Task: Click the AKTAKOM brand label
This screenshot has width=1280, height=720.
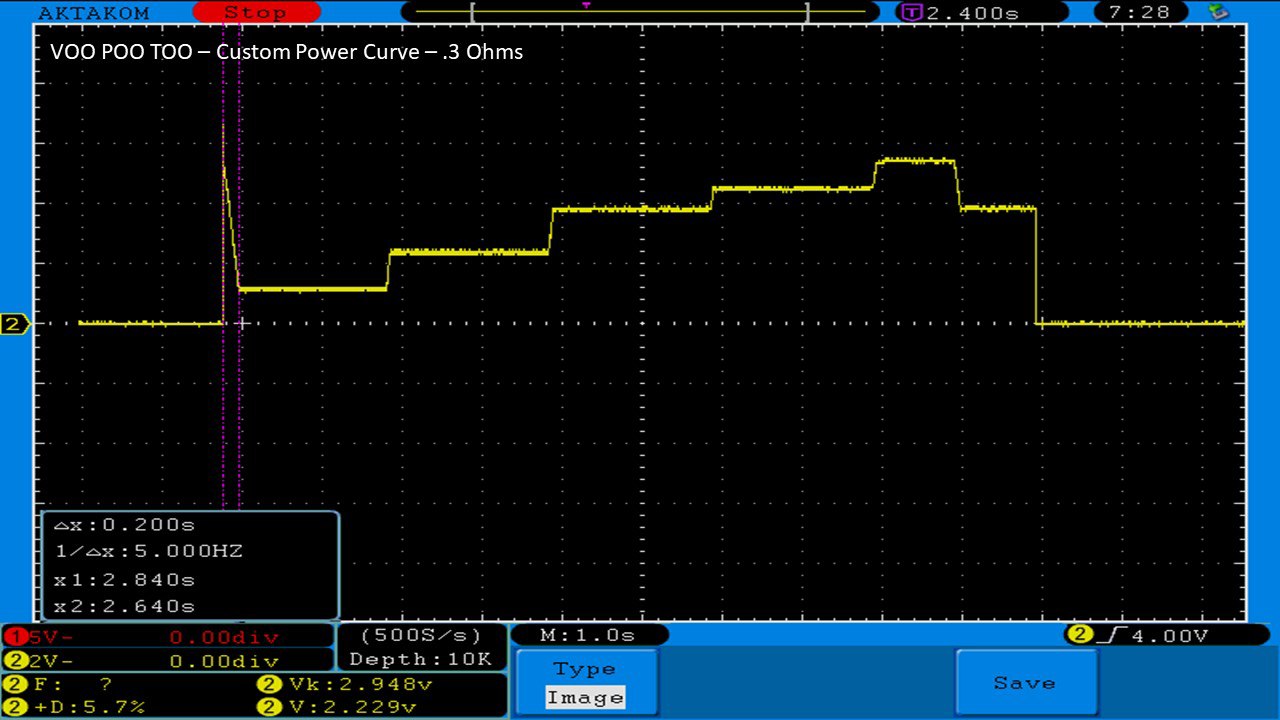Action: coord(93,13)
